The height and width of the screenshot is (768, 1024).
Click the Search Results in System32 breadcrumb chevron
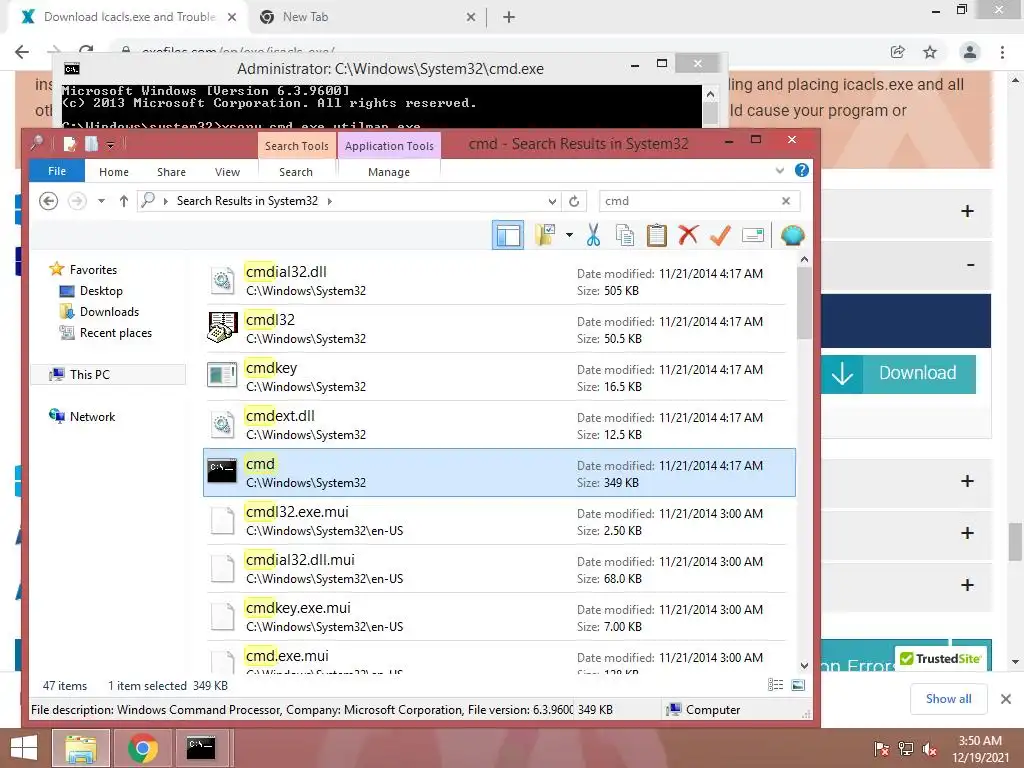330,201
